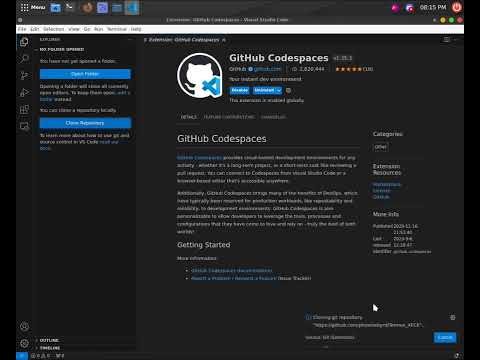Viewport: 480px width, 360px height.
Task: Click the GitHub Codespaces extension logo
Action: [x=200, y=75]
